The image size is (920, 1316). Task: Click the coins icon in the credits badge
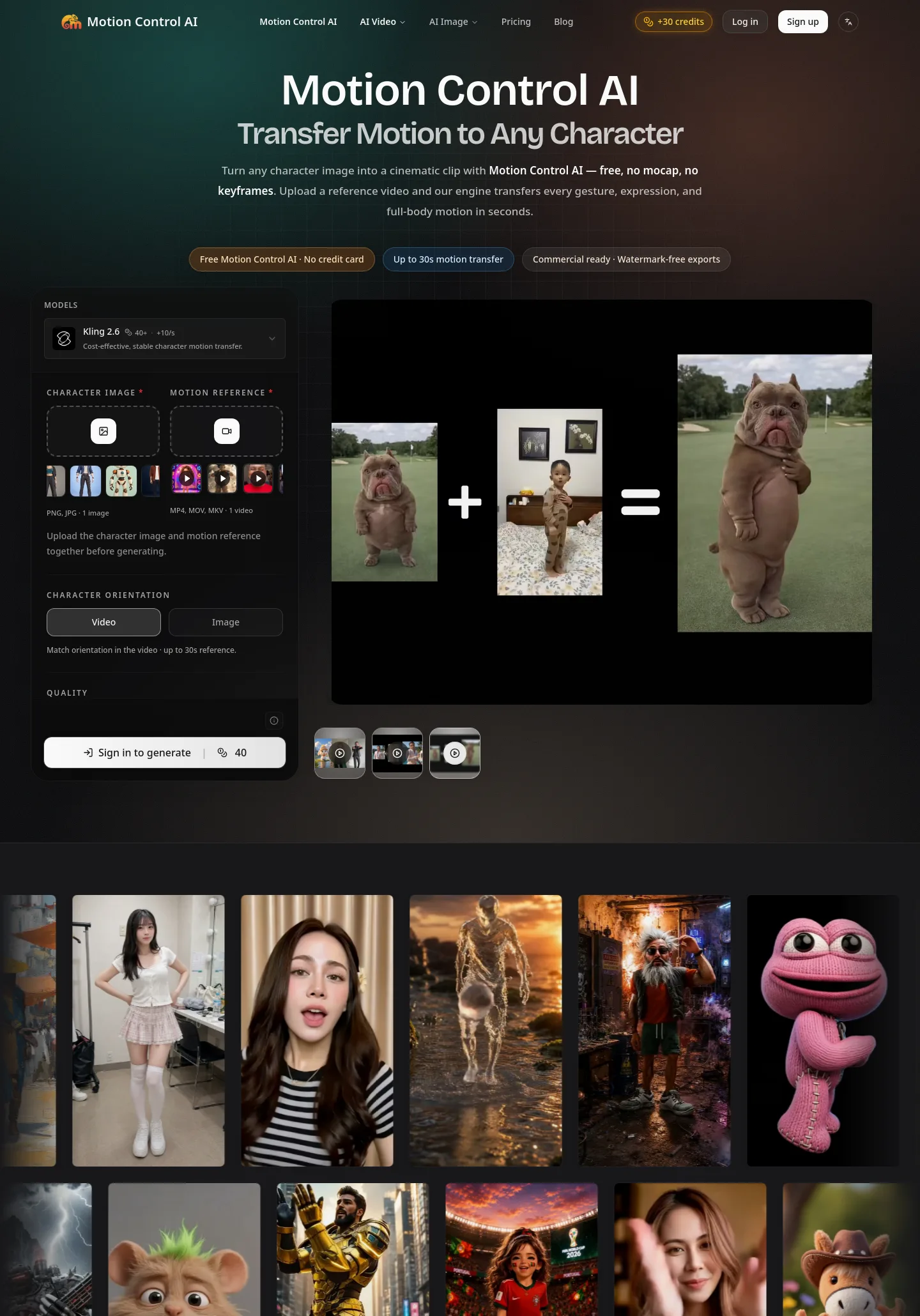[x=648, y=22]
